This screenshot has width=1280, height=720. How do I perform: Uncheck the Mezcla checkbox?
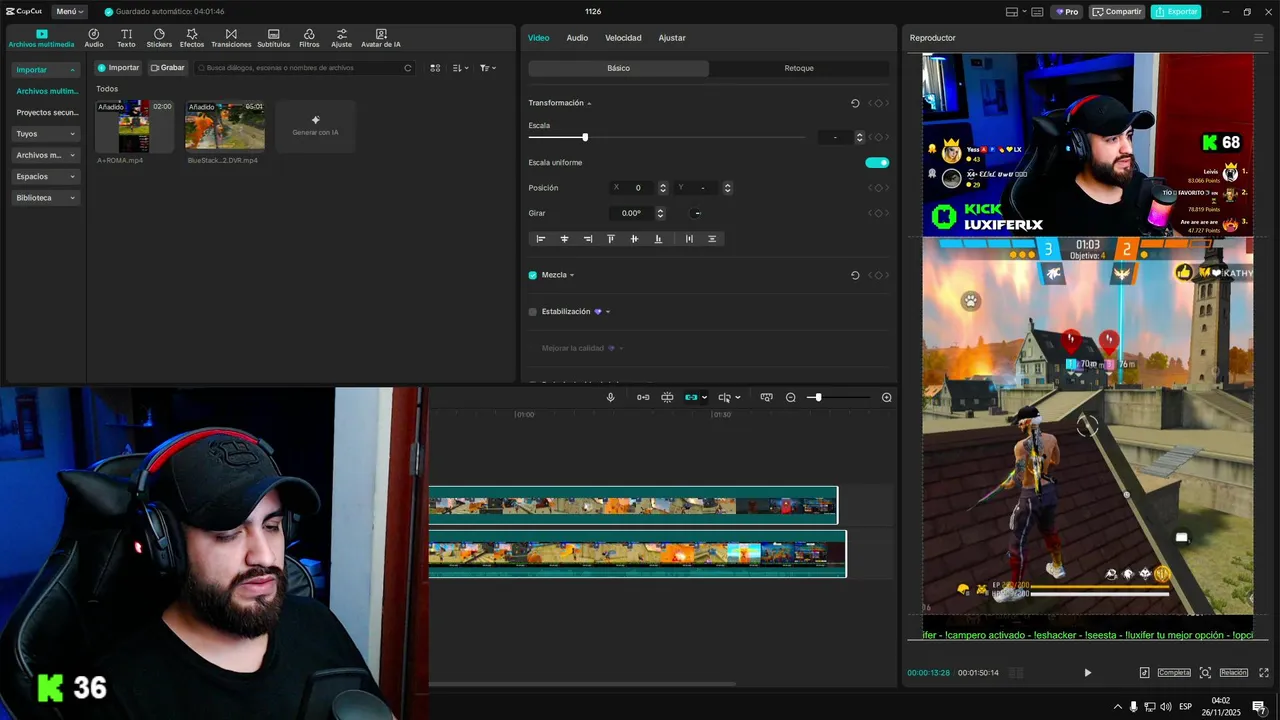[x=533, y=275]
